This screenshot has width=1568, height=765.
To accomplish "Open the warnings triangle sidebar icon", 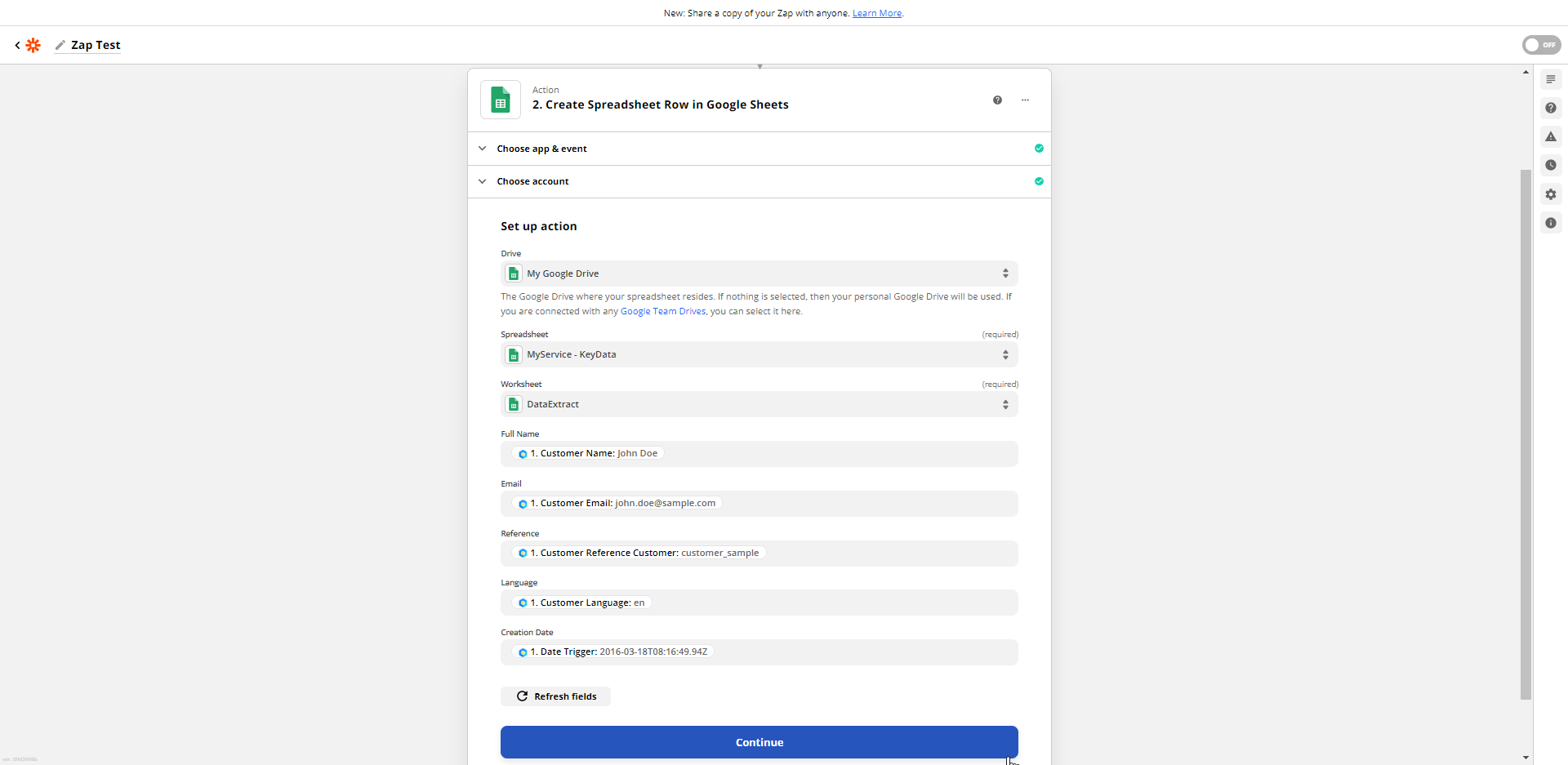I will tap(1550, 136).
